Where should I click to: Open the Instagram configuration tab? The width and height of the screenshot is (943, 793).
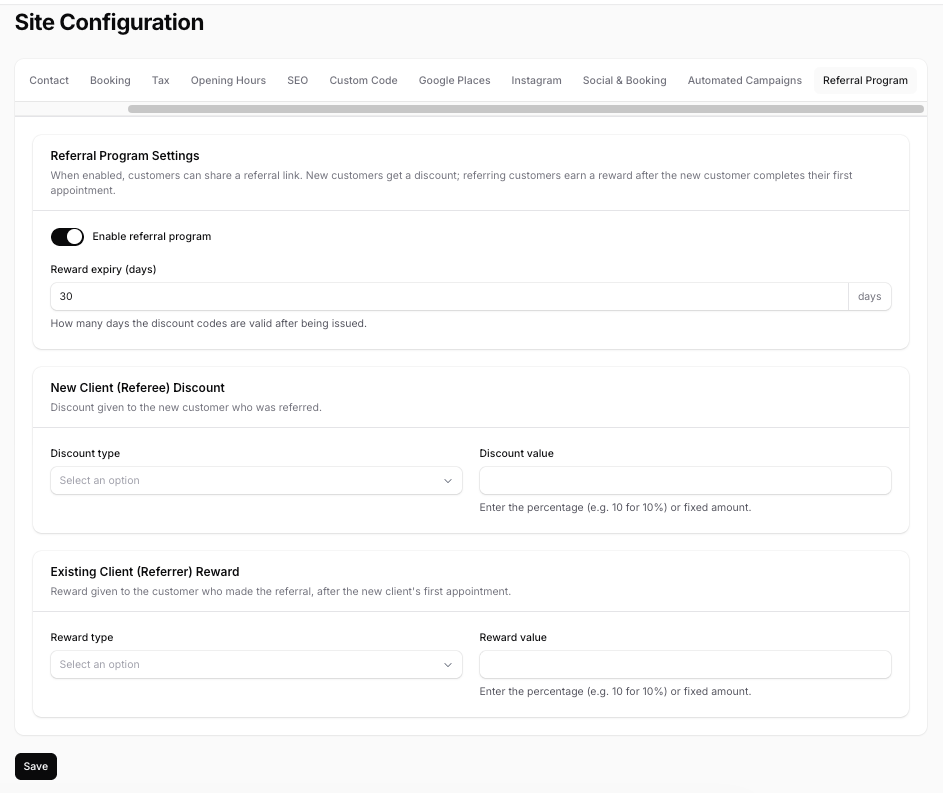pos(536,80)
